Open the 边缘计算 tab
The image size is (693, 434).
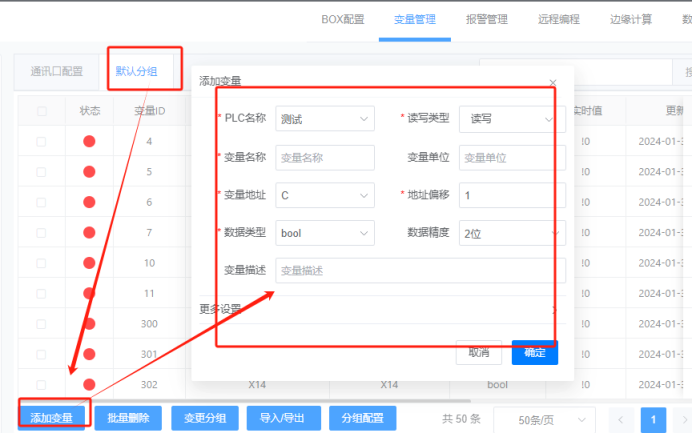click(x=631, y=19)
